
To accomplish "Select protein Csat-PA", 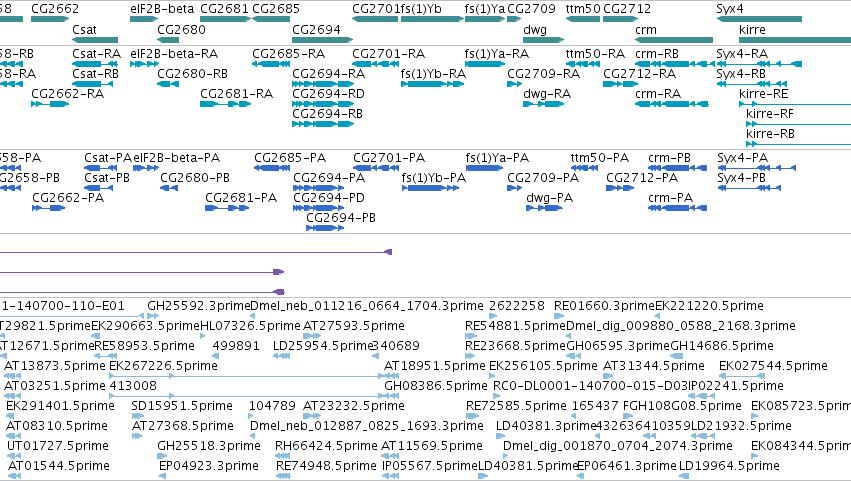I will tap(100, 168).
